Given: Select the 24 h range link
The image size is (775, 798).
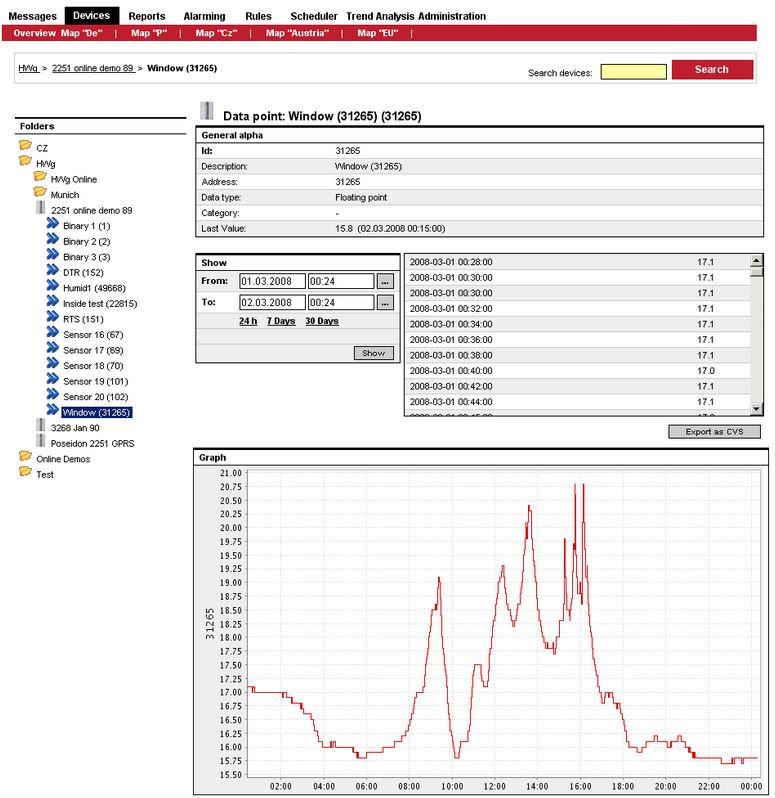Looking at the screenshot, I should point(248,321).
